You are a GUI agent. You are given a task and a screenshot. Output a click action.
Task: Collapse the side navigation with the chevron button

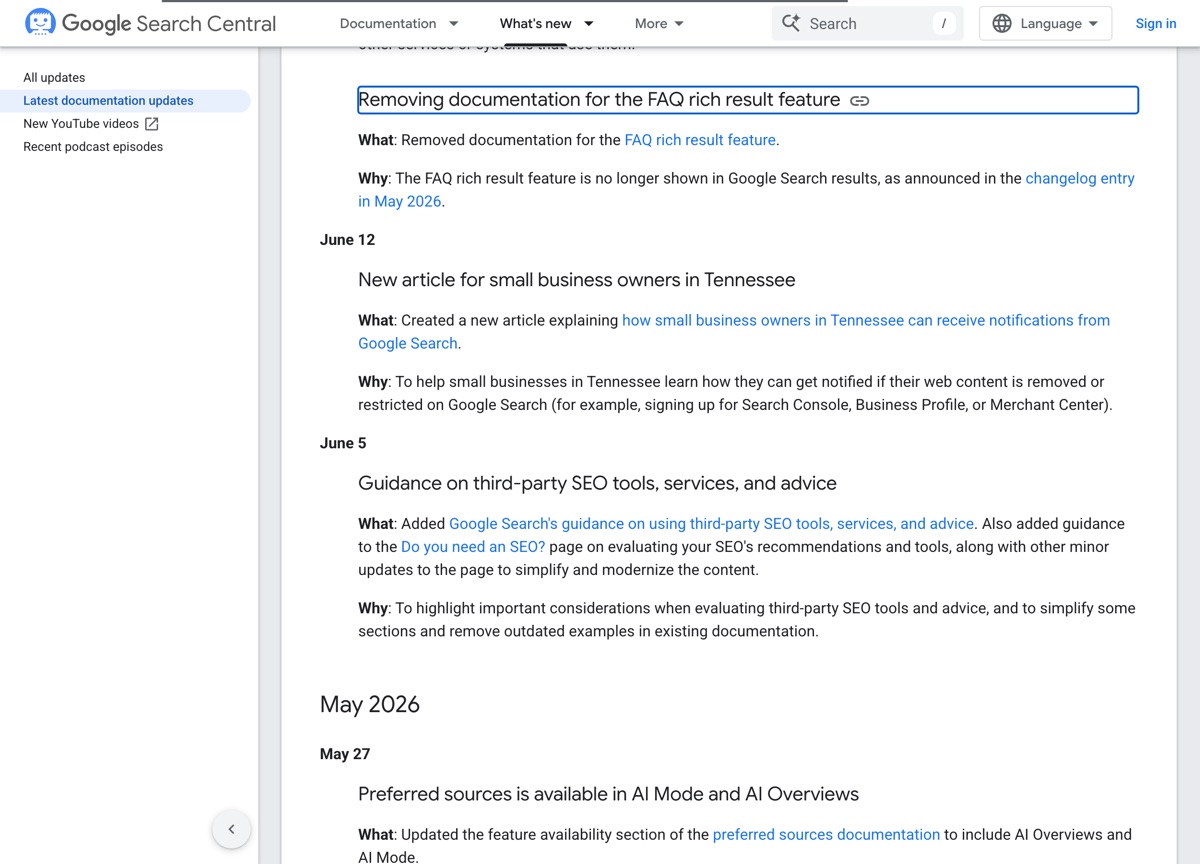click(231, 829)
